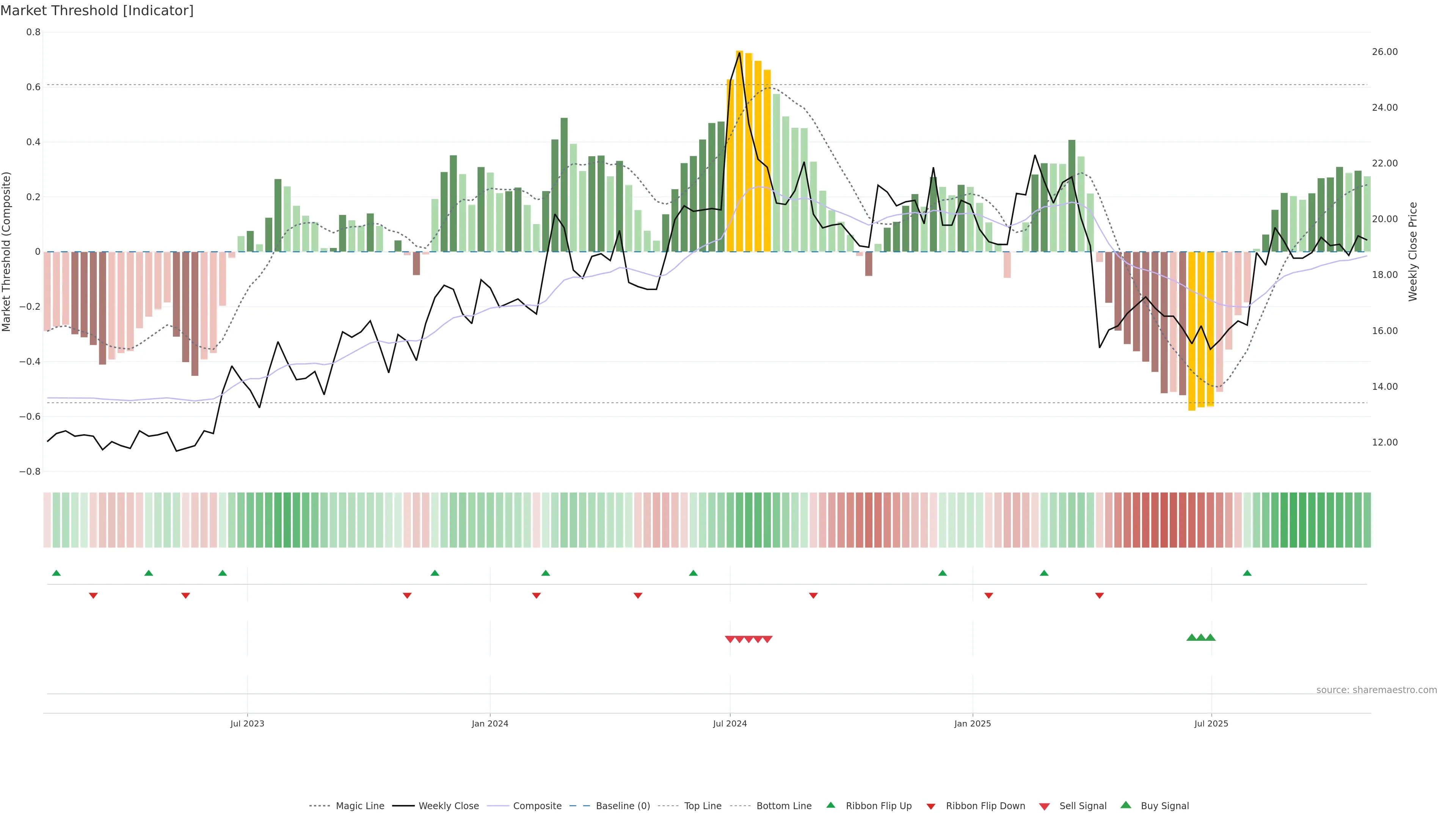
Task: Click the last red Sell Signal triangle in cluster
Action: [x=767, y=639]
